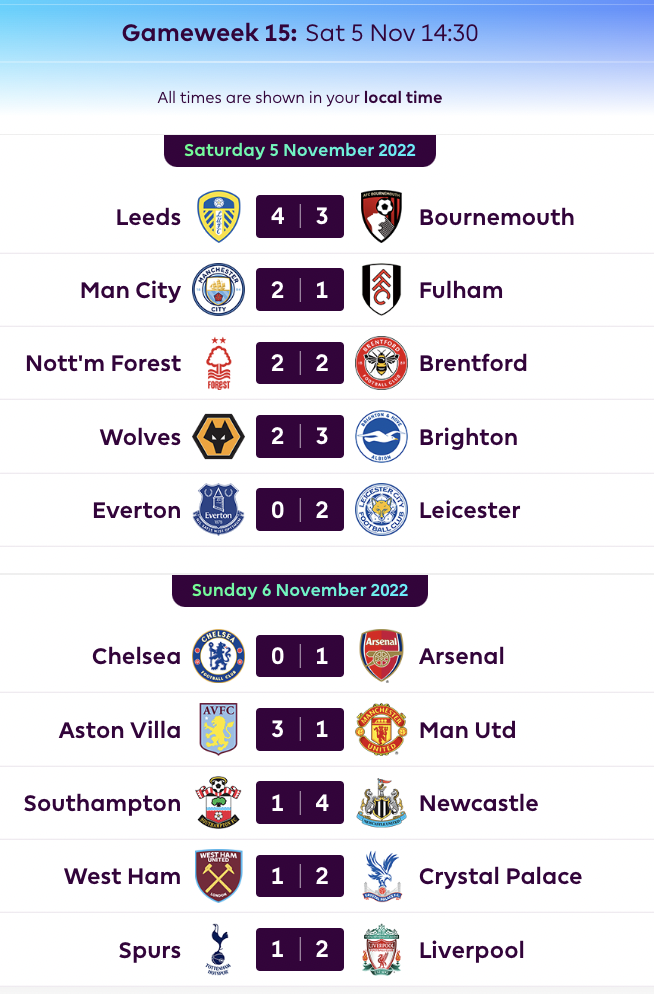Screen dimensions: 654x994
Task: Select the Arsenal cannon crest
Action: 381,656
